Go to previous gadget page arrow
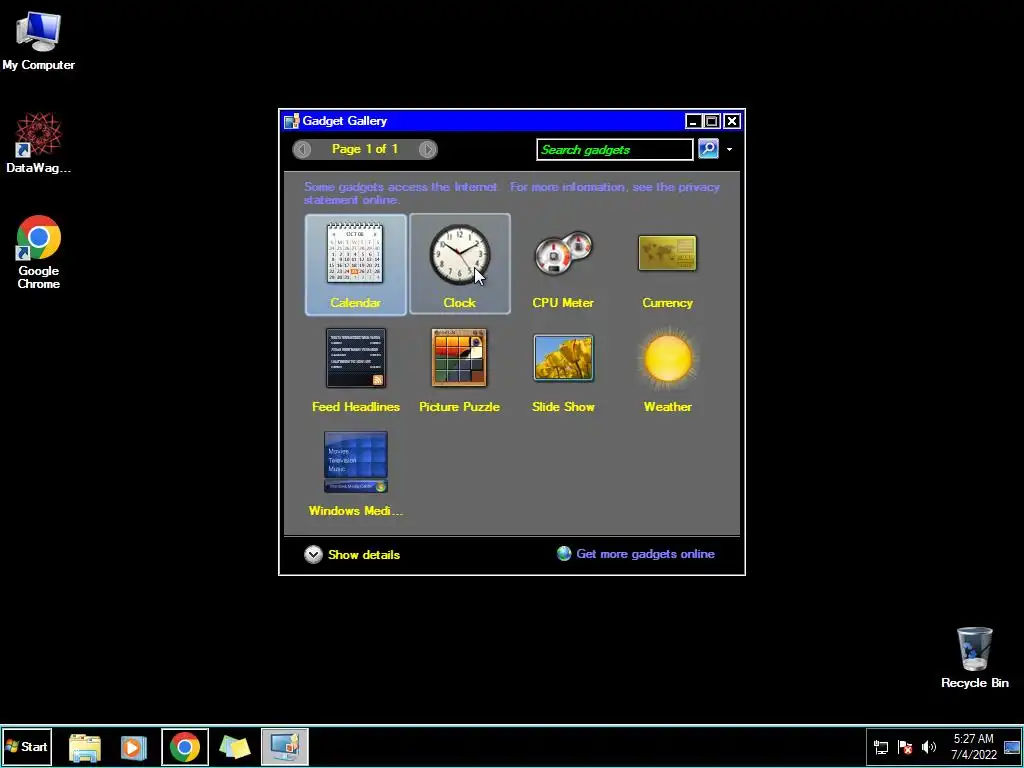 click(302, 150)
